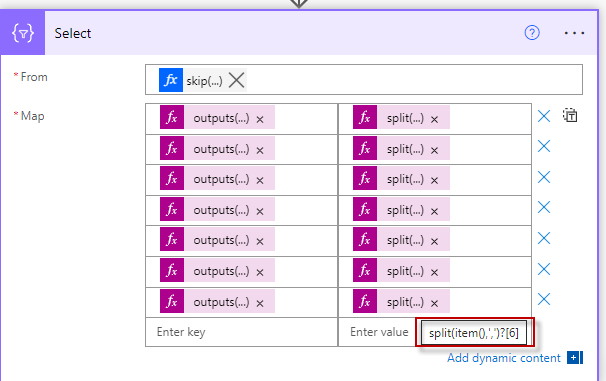Click the Enter value input field

point(379,332)
